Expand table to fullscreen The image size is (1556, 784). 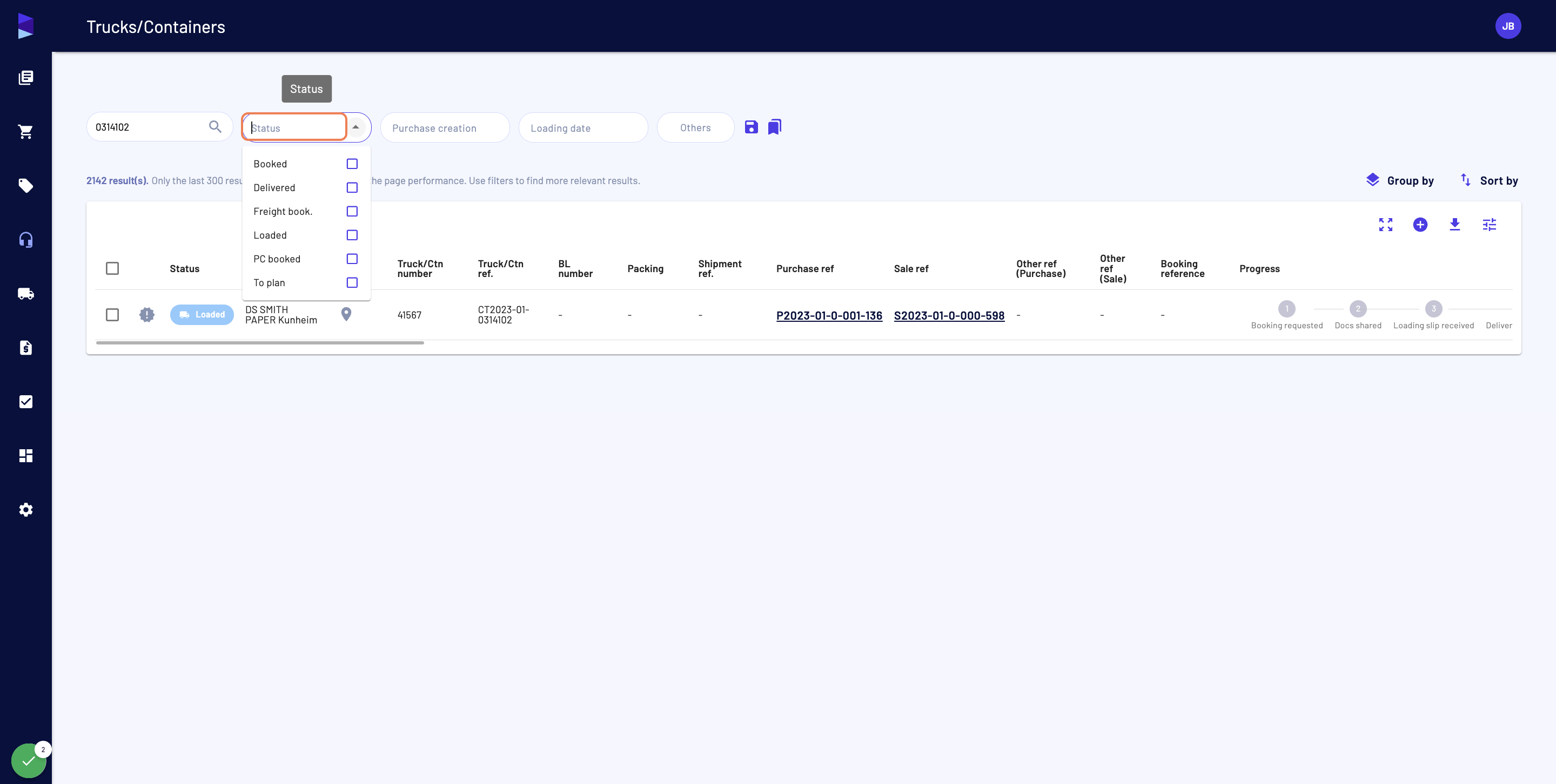point(1386,225)
